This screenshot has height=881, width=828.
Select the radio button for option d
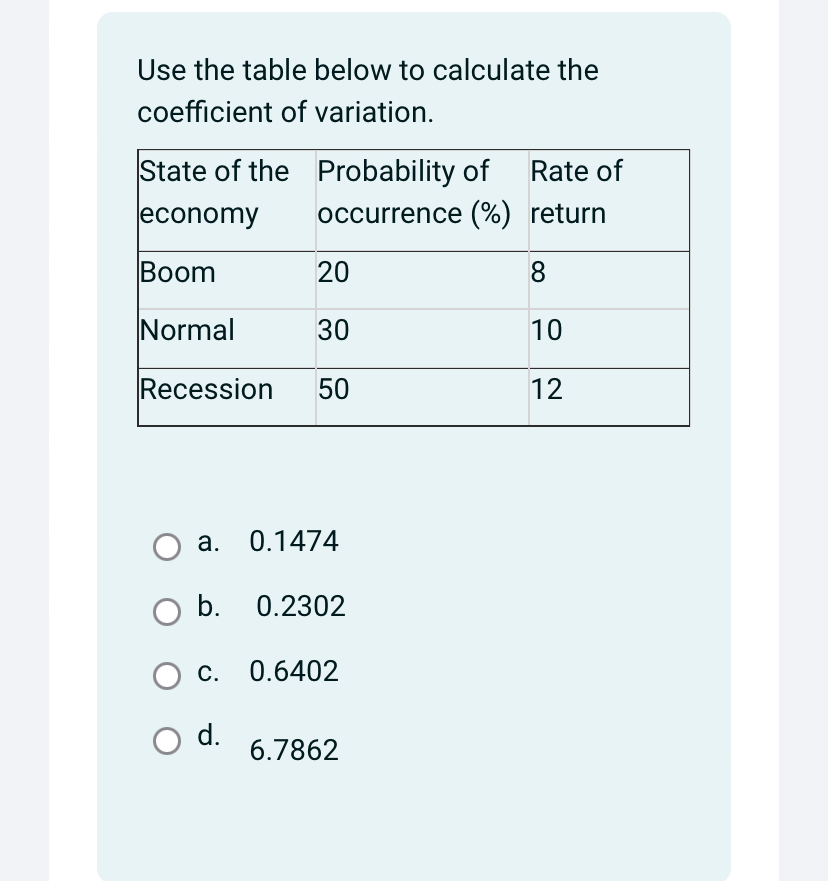tap(168, 742)
